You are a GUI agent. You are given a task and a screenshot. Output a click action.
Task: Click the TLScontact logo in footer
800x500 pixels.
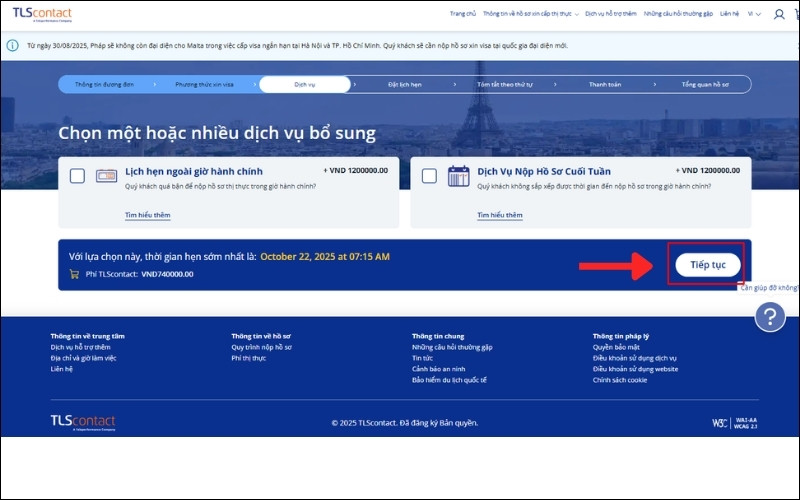tap(83, 422)
